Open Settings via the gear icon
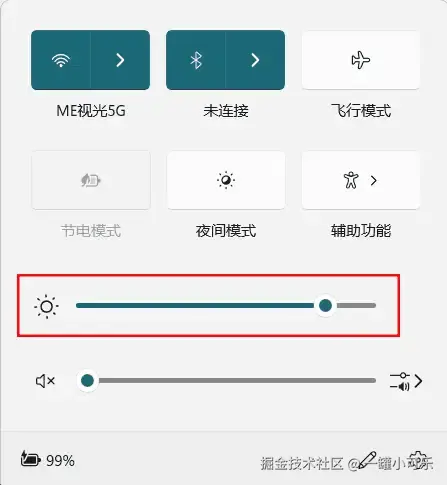The image size is (447, 485). click(418, 460)
